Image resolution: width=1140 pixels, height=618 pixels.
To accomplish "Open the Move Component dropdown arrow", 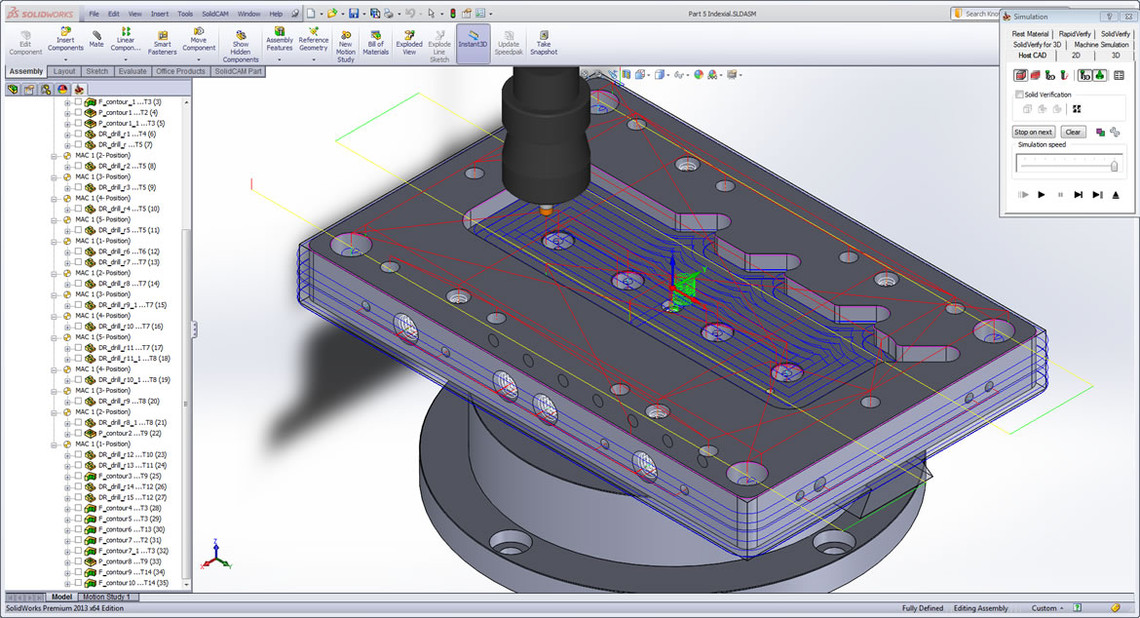I will click(198, 60).
